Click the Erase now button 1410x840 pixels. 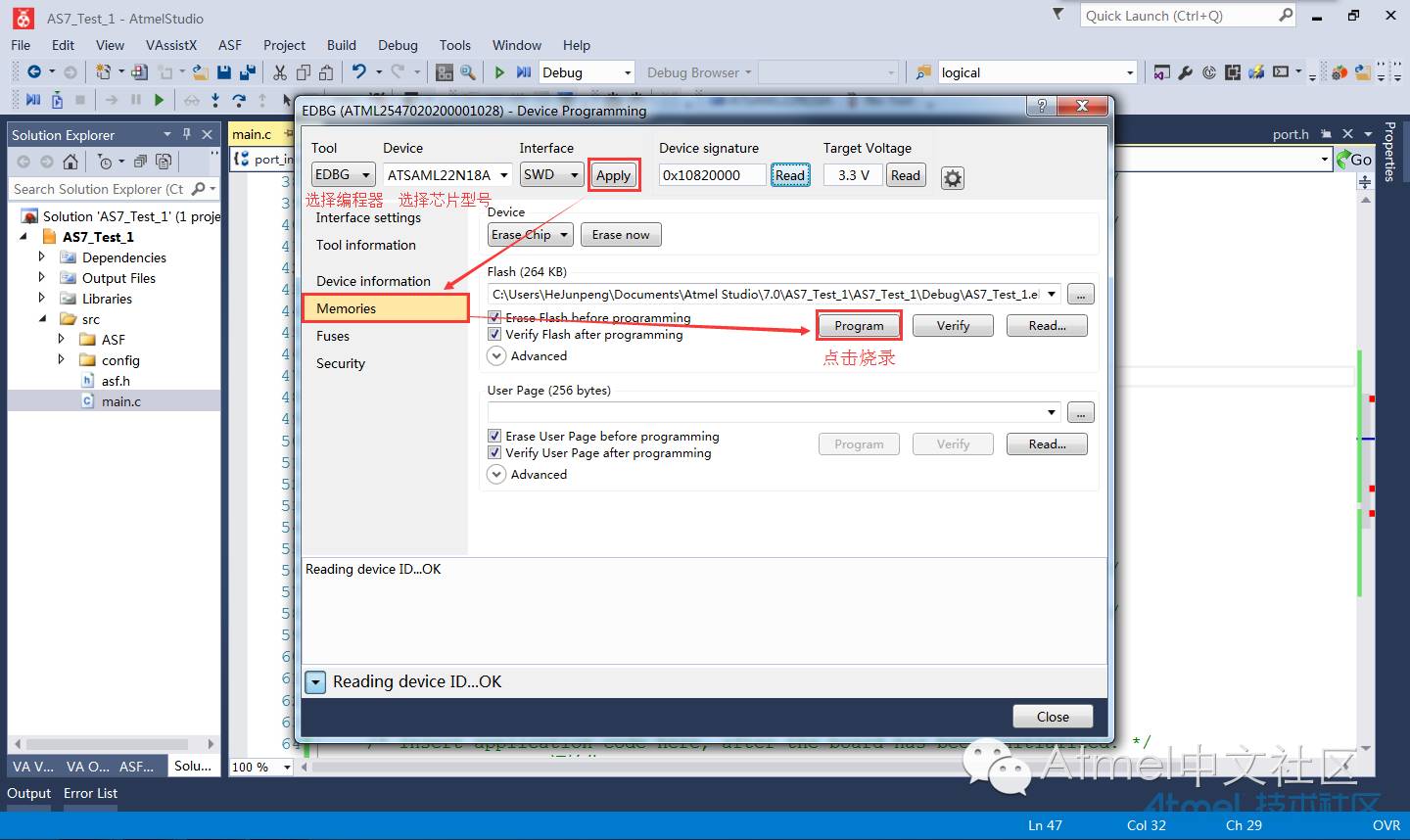click(621, 235)
